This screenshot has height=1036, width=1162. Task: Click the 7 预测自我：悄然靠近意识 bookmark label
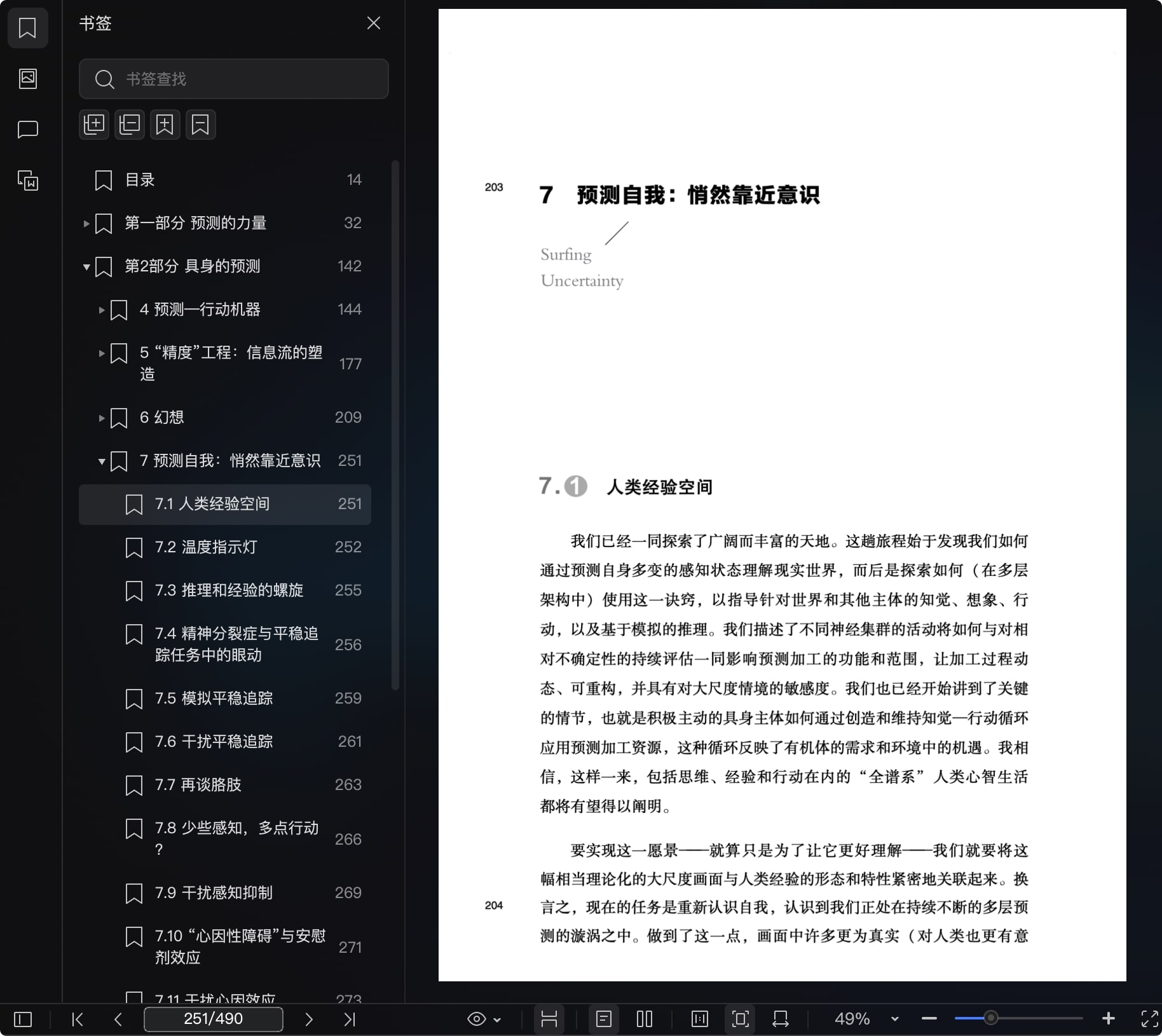230,461
